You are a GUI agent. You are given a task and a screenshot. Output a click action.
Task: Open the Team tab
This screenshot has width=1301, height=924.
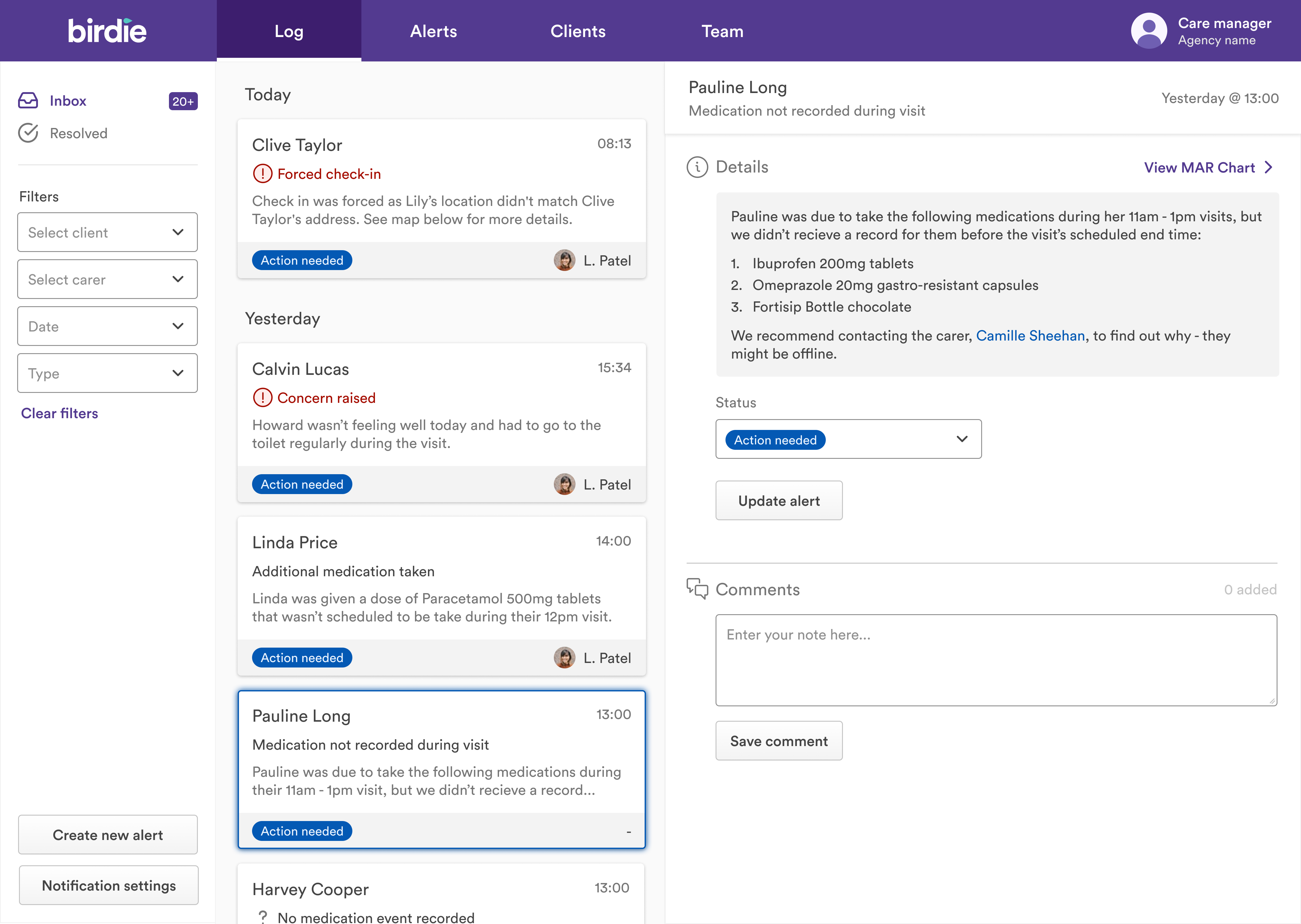click(x=722, y=31)
